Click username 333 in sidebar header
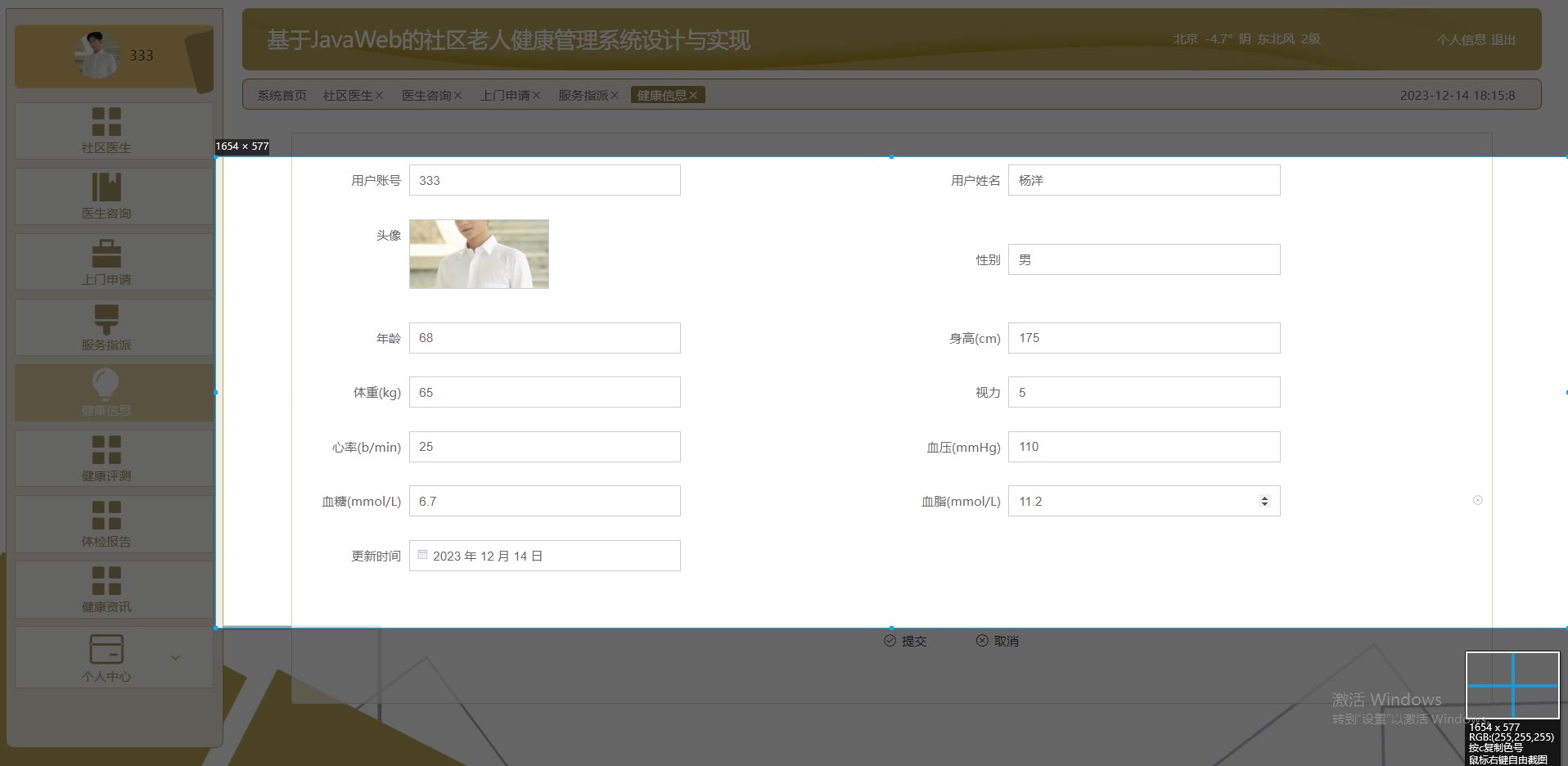 142,56
